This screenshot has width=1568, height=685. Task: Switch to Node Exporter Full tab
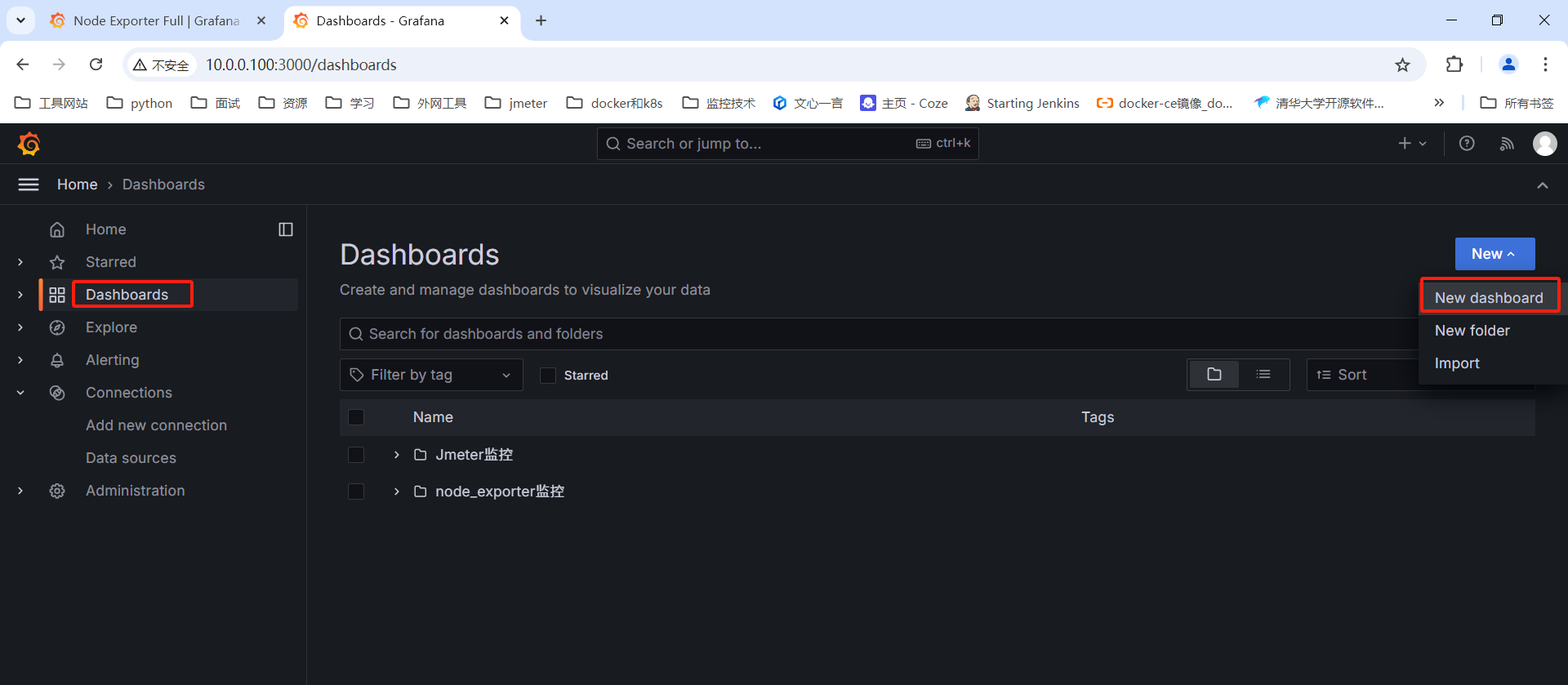[157, 20]
